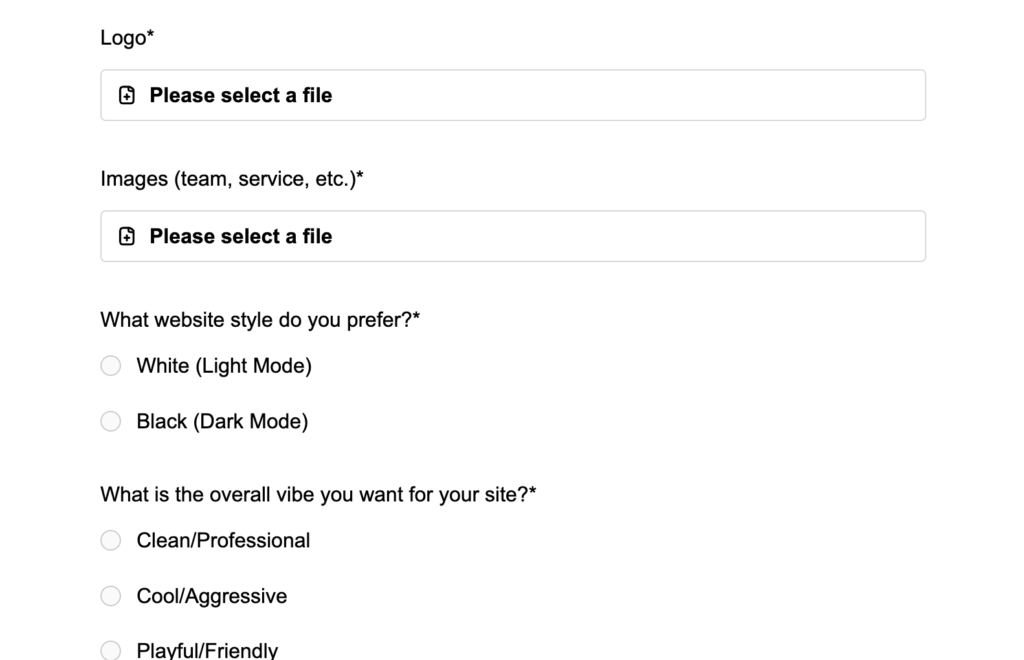Choose the Clean/Professional radio button
This screenshot has width=1024, height=660.
[111, 541]
